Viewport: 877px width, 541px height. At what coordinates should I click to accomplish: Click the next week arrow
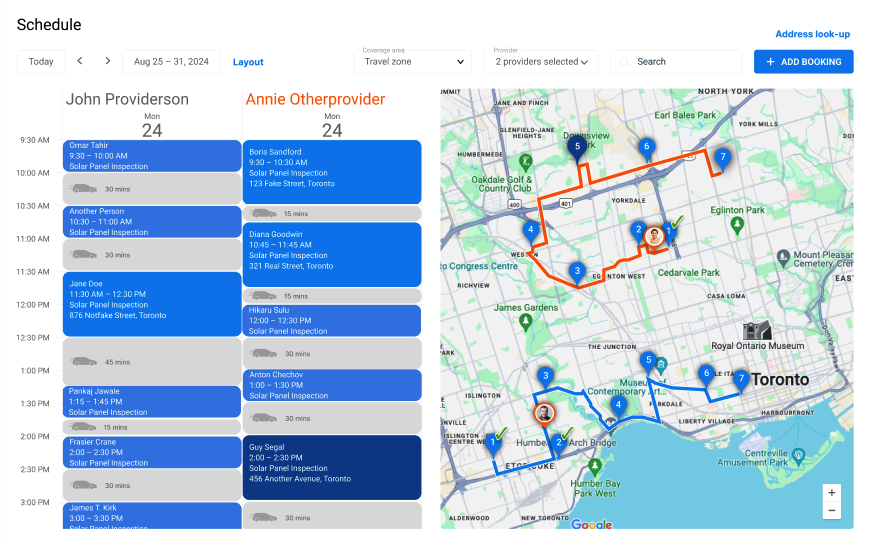(107, 61)
